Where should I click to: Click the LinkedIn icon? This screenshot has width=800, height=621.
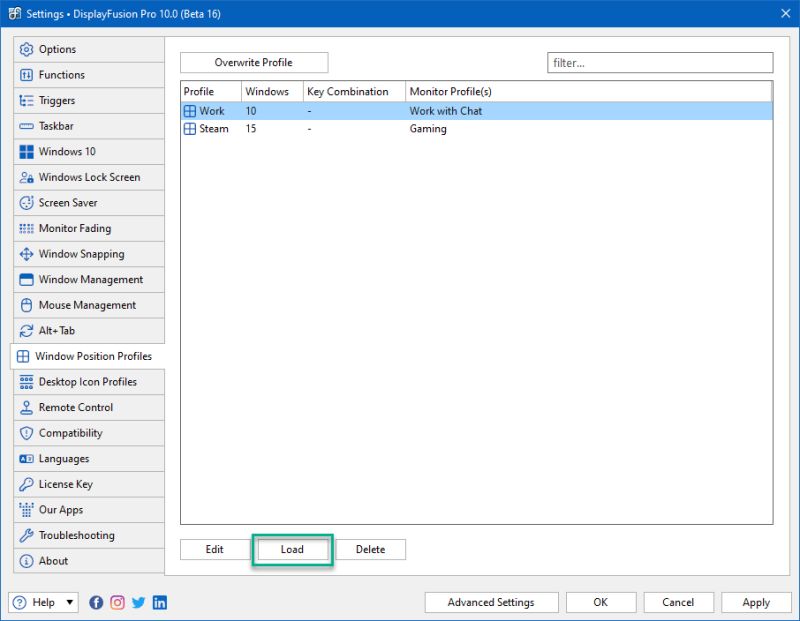click(158, 603)
